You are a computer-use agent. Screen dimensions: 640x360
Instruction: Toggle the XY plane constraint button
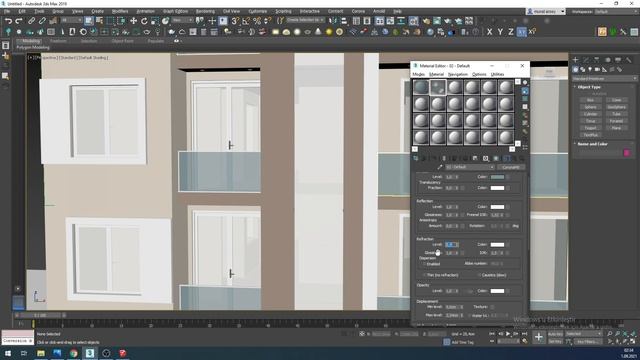pyautogui.click(x=522, y=32)
